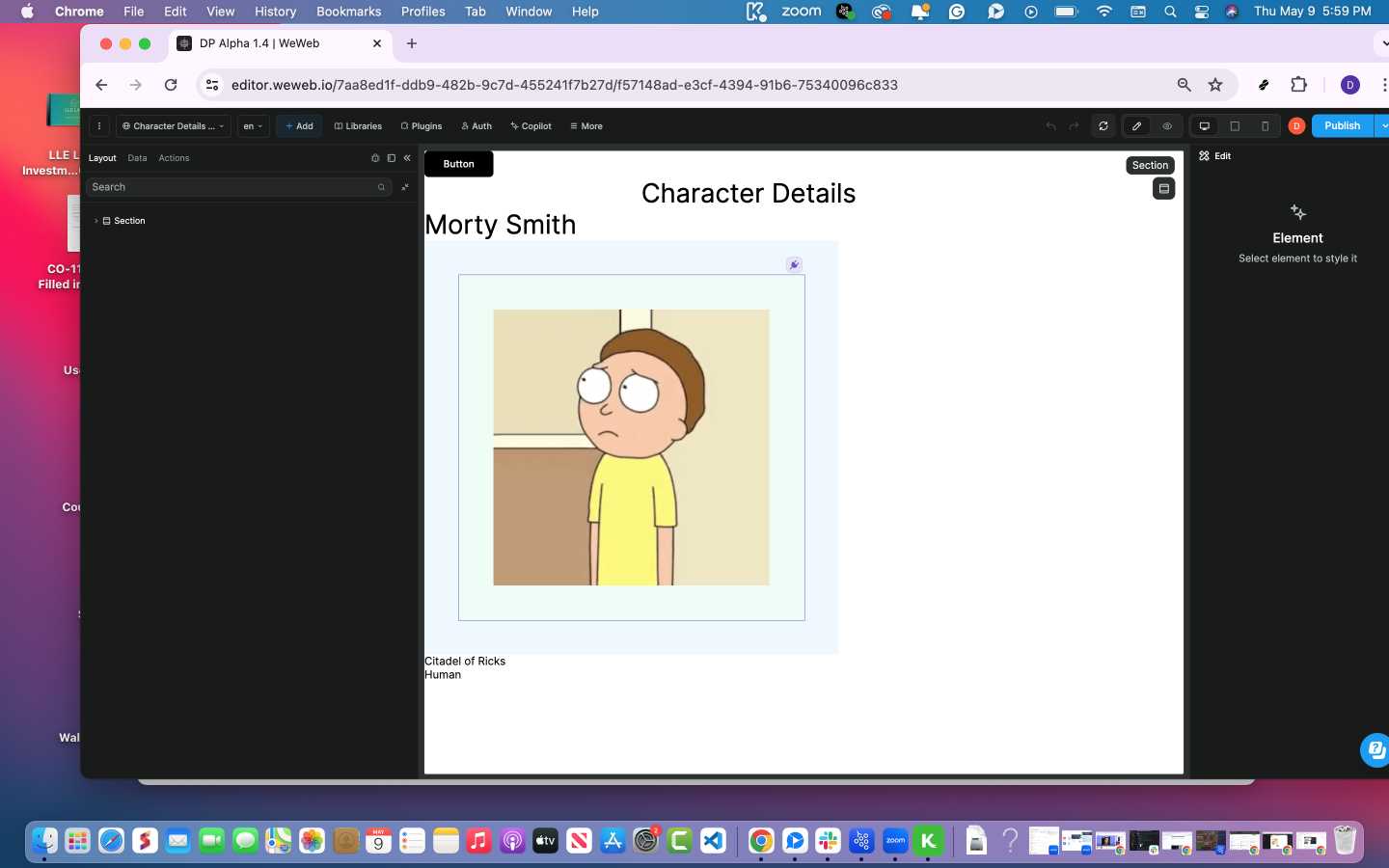Collapse the left panel with double chevron
The width and height of the screenshot is (1389, 868).
pos(407,158)
